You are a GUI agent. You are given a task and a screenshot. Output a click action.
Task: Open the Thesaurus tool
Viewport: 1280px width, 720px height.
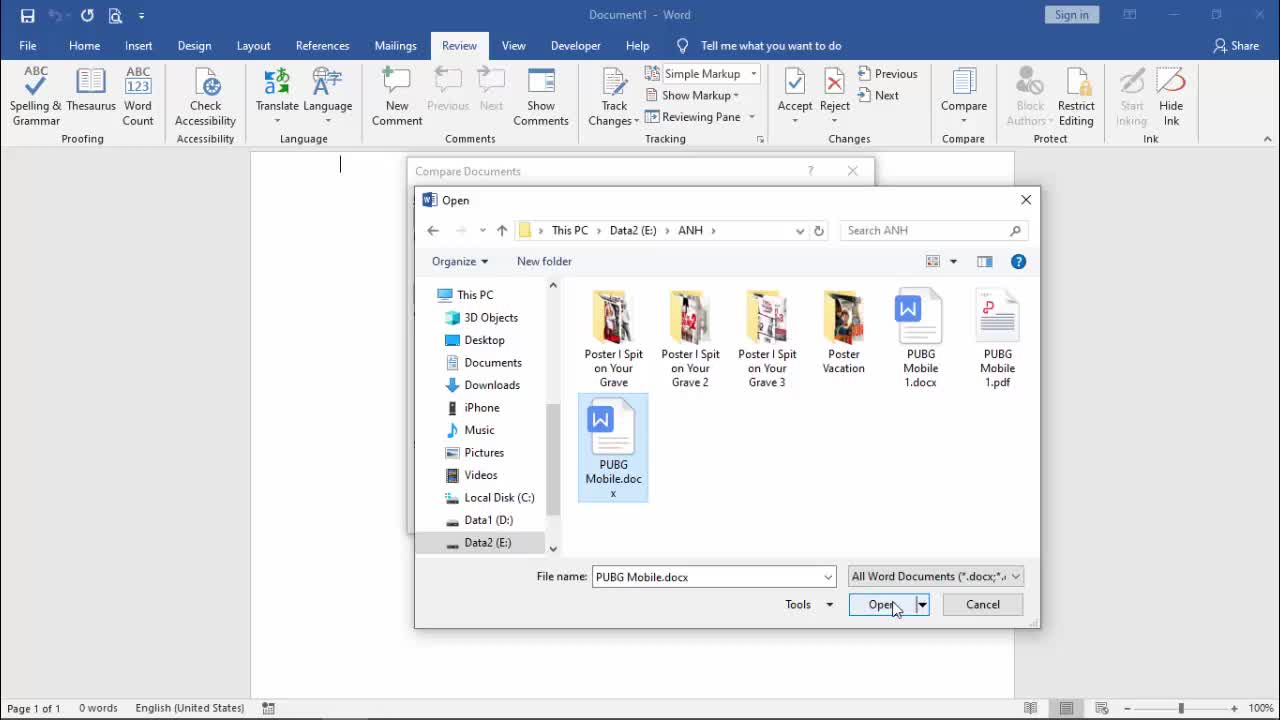coord(91,90)
